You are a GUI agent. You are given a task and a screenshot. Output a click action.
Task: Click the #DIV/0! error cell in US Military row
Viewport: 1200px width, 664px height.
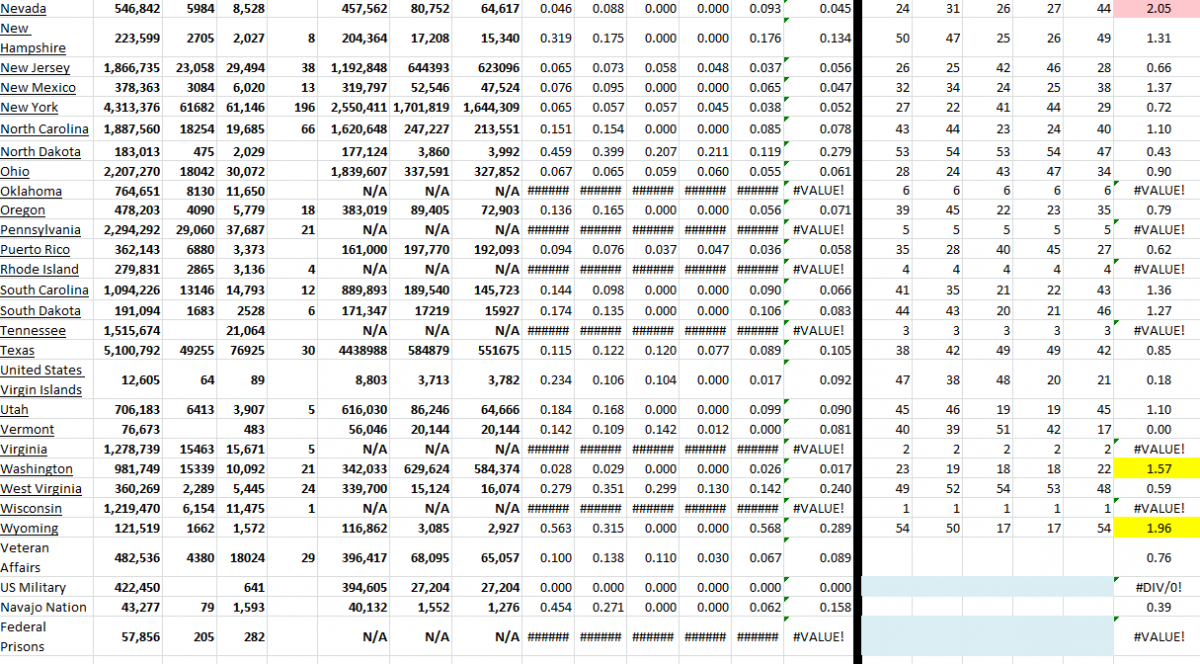coord(1158,587)
